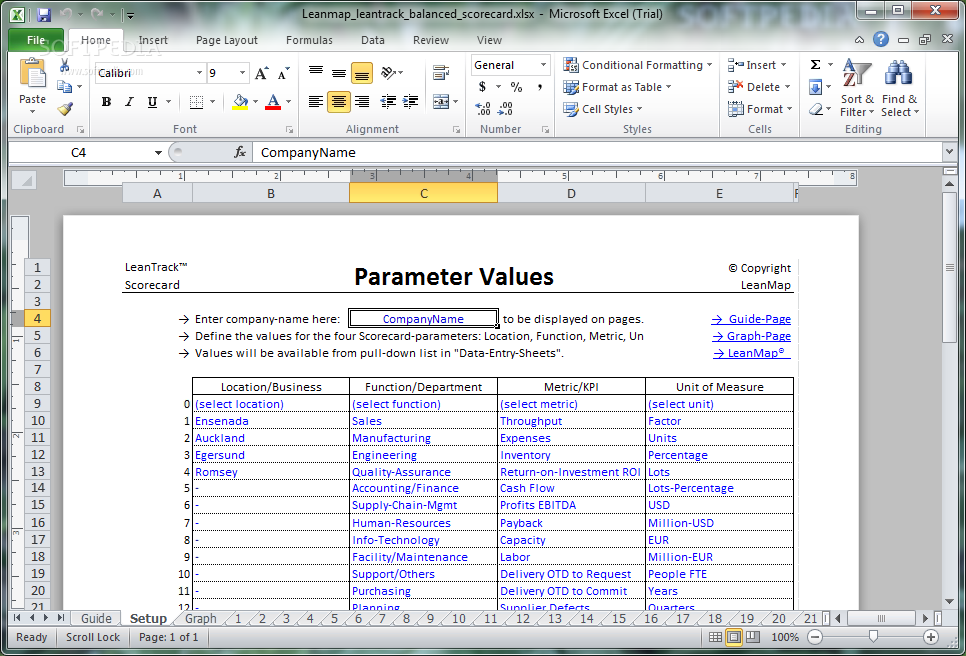Click the Clear eraser icon
This screenshot has width=966, height=656.
816,109
